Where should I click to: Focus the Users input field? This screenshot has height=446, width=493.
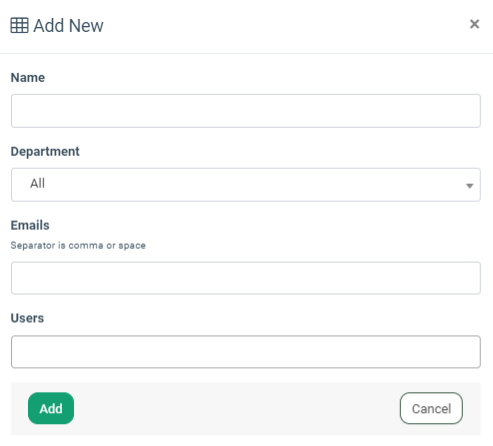click(x=246, y=352)
